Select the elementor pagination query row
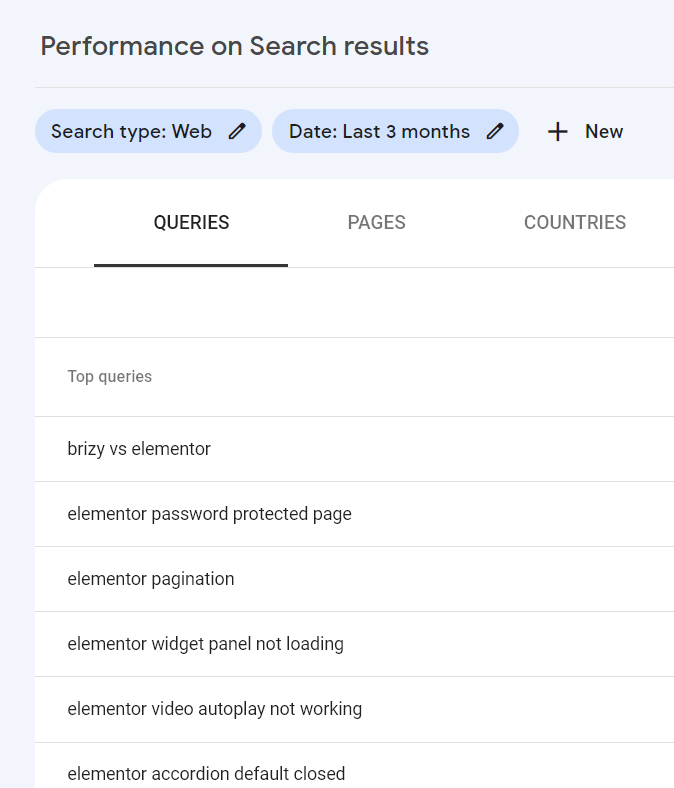Viewport: 674px width, 788px height. [x=354, y=579]
